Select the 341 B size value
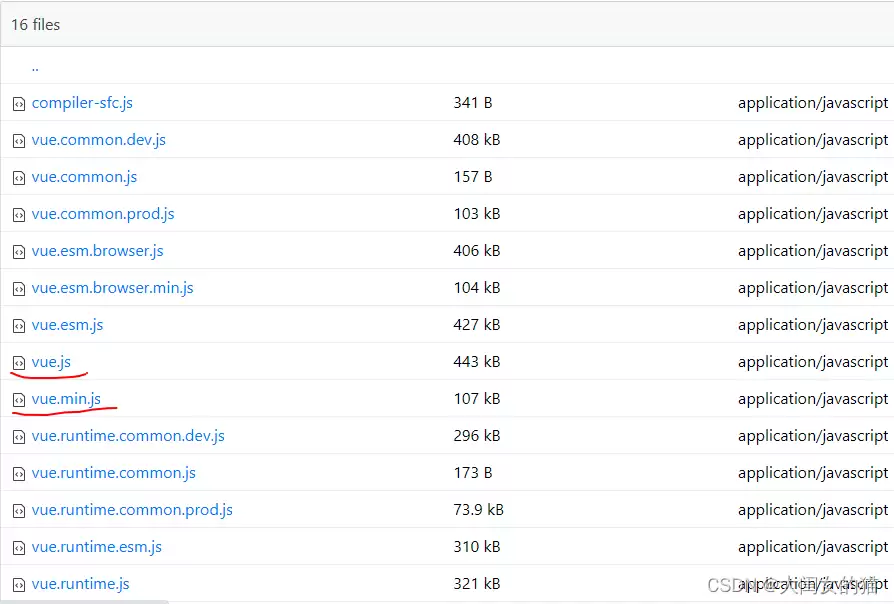The height and width of the screenshot is (604, 894). click(473, 103)
